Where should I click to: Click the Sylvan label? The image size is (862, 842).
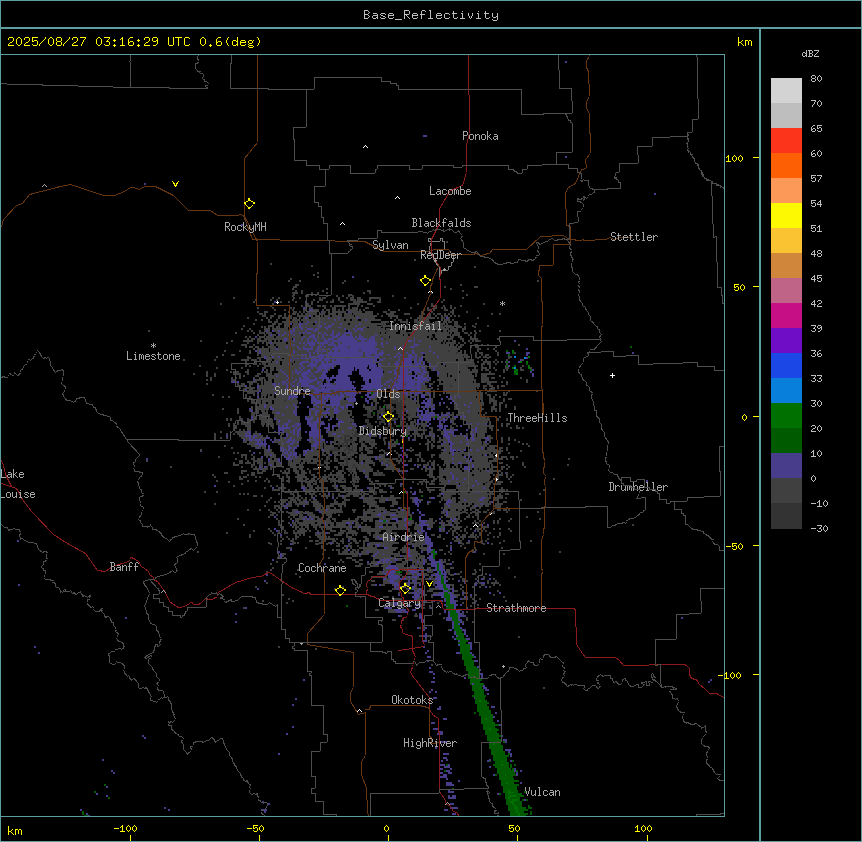(x=390, y=245)
